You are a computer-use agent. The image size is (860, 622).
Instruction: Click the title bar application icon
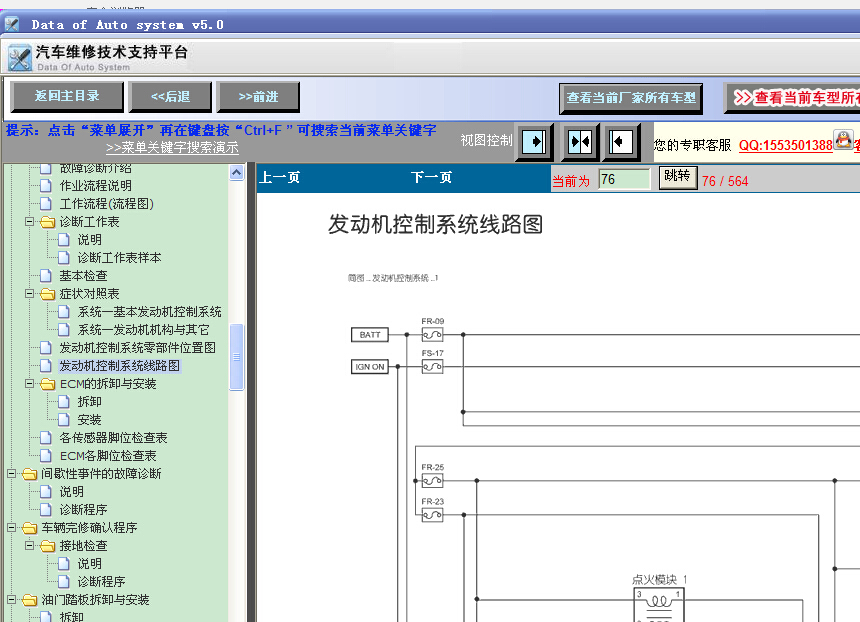[x=12, y=24]
